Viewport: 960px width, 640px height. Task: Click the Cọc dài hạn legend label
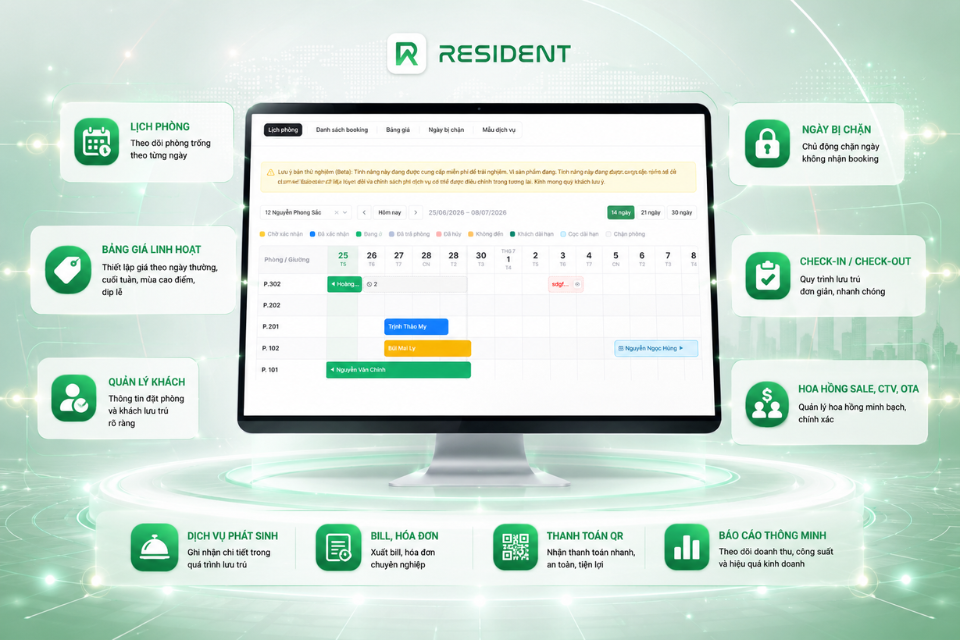583,234
